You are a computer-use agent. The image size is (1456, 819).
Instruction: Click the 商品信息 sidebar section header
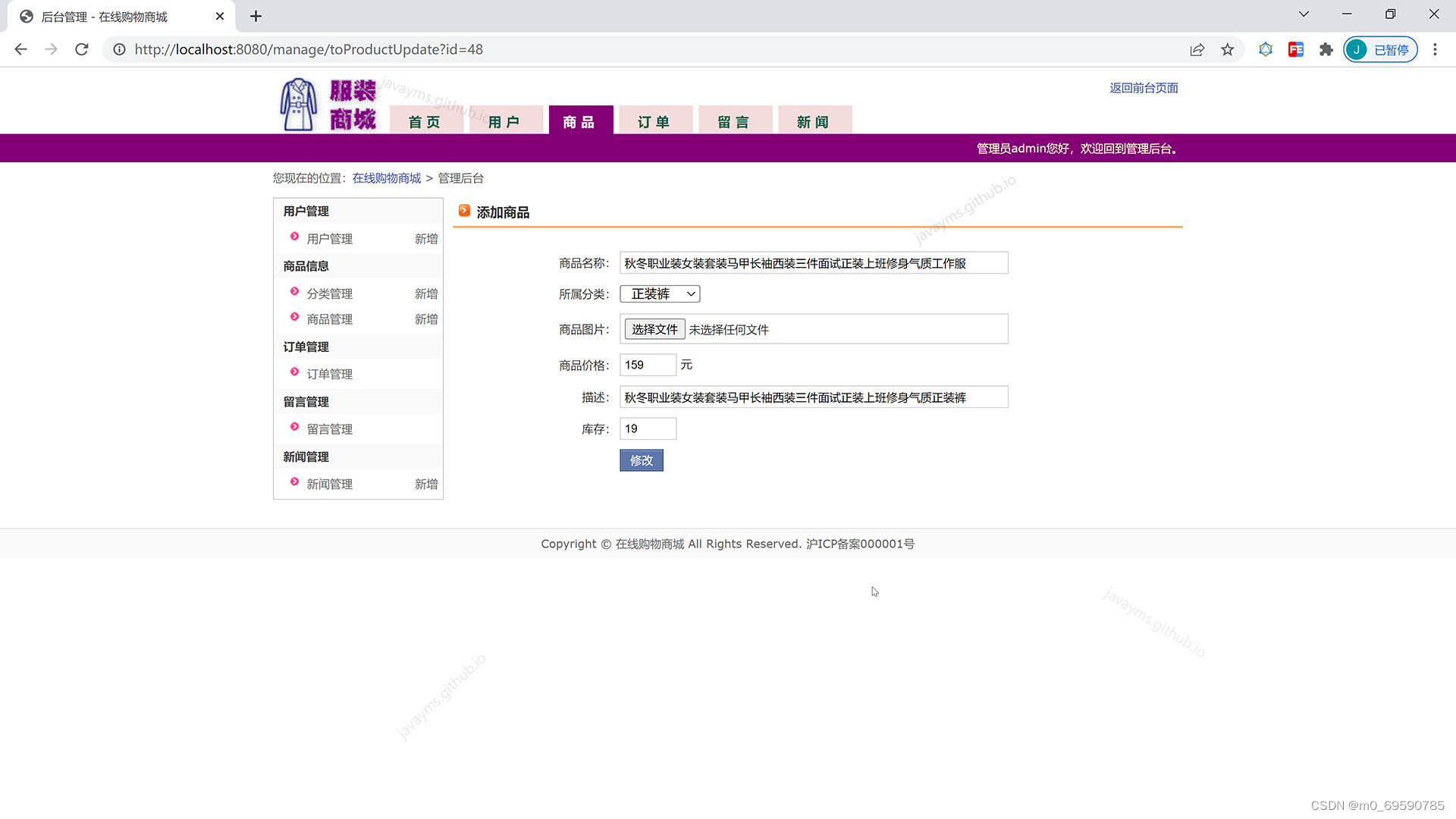[306, 266]
